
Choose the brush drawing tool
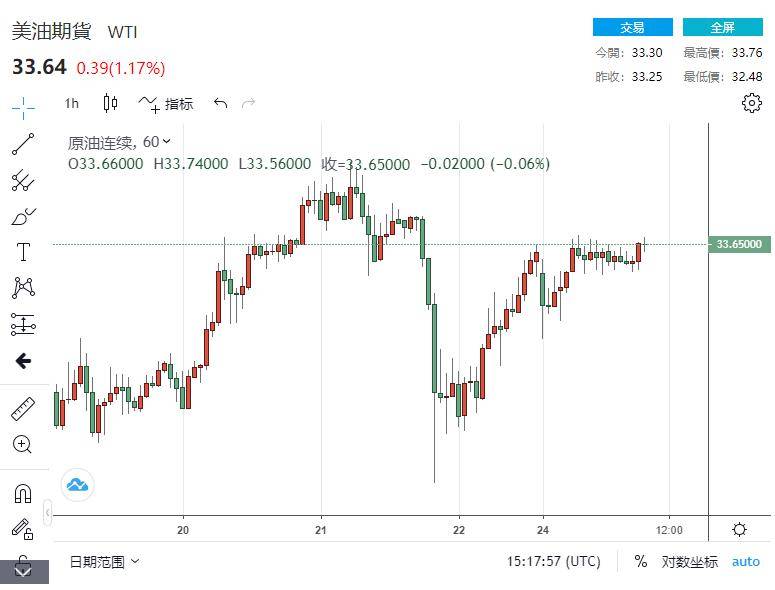pyautogui.click(x=23, y=216)
